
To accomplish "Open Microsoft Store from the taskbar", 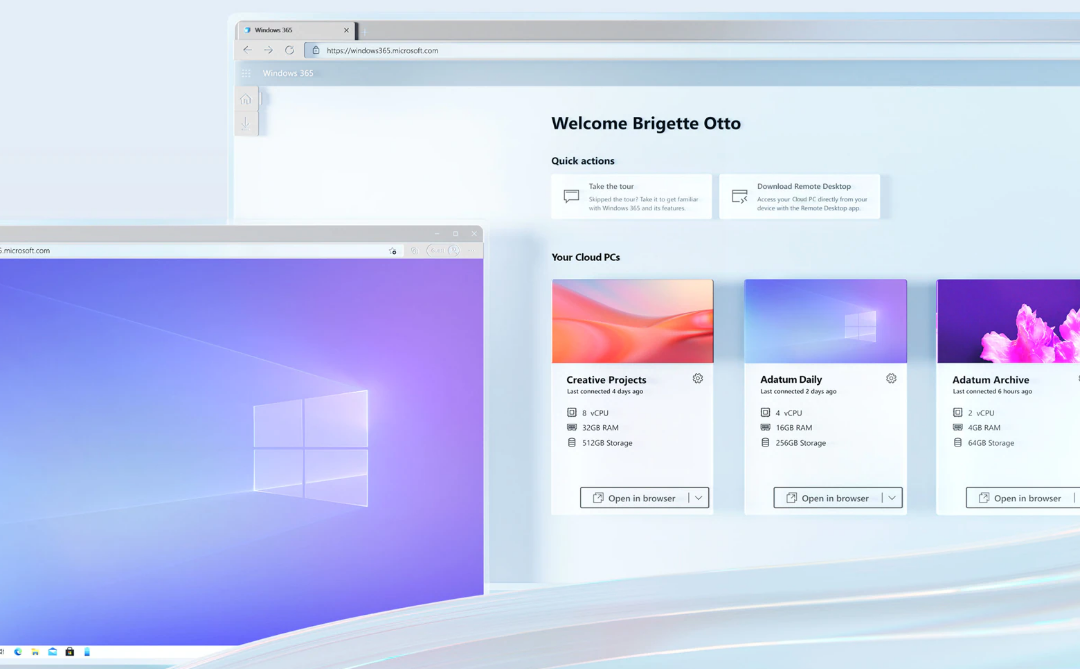I will pyautogui.click(x=70, y=651).
